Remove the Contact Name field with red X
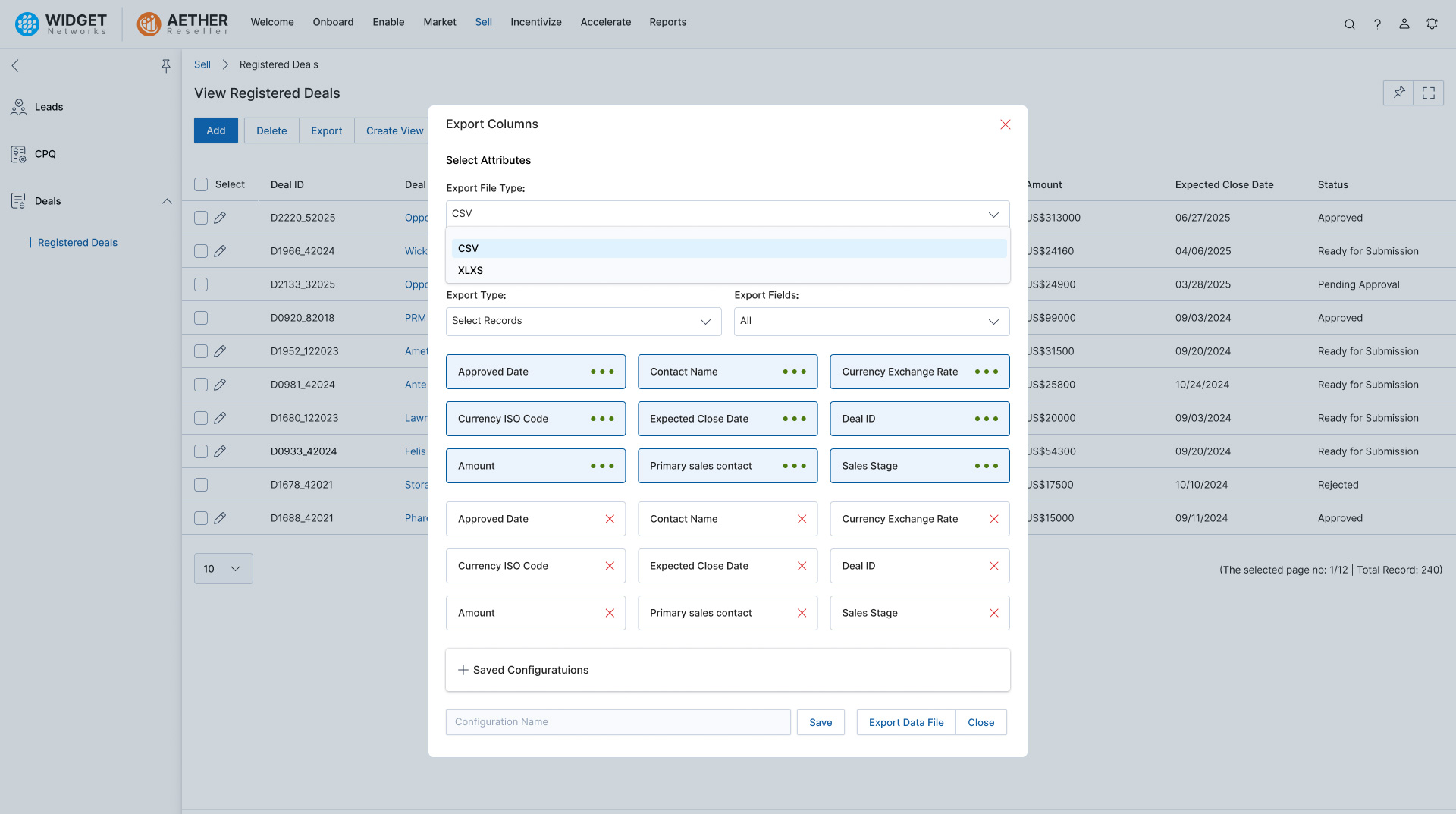 [x=802, y=519]
